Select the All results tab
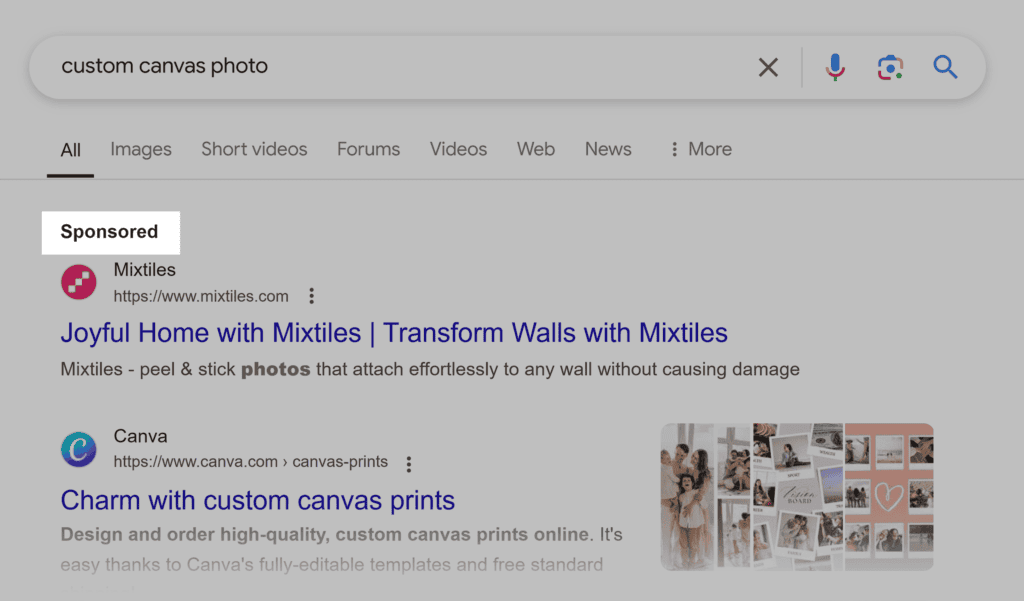Screen dimensions: 1024x601 [x=70, y=150]
